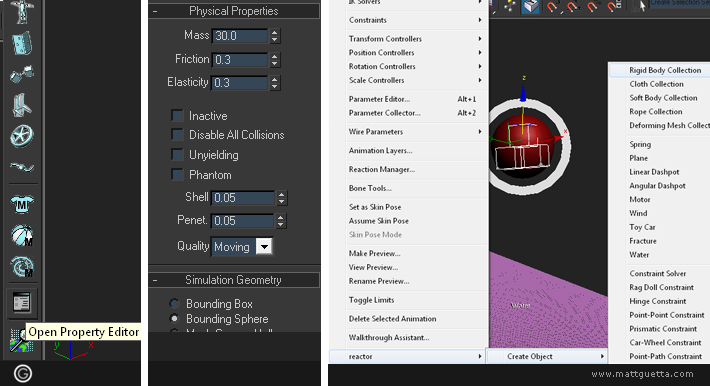Select the Hinge constraint icon
Screen dimensions: 710x386
(21, 43)
